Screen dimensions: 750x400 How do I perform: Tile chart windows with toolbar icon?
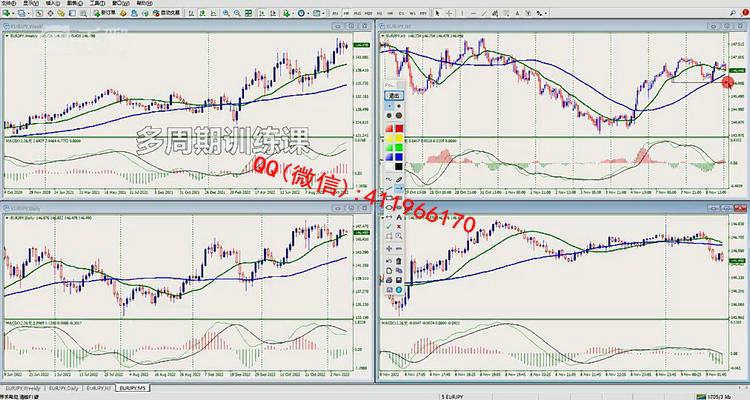(248, 13)
